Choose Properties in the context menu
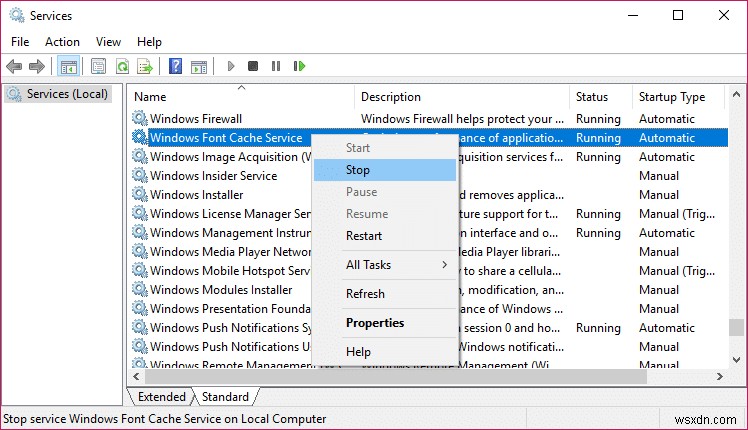 coord(385,323)
